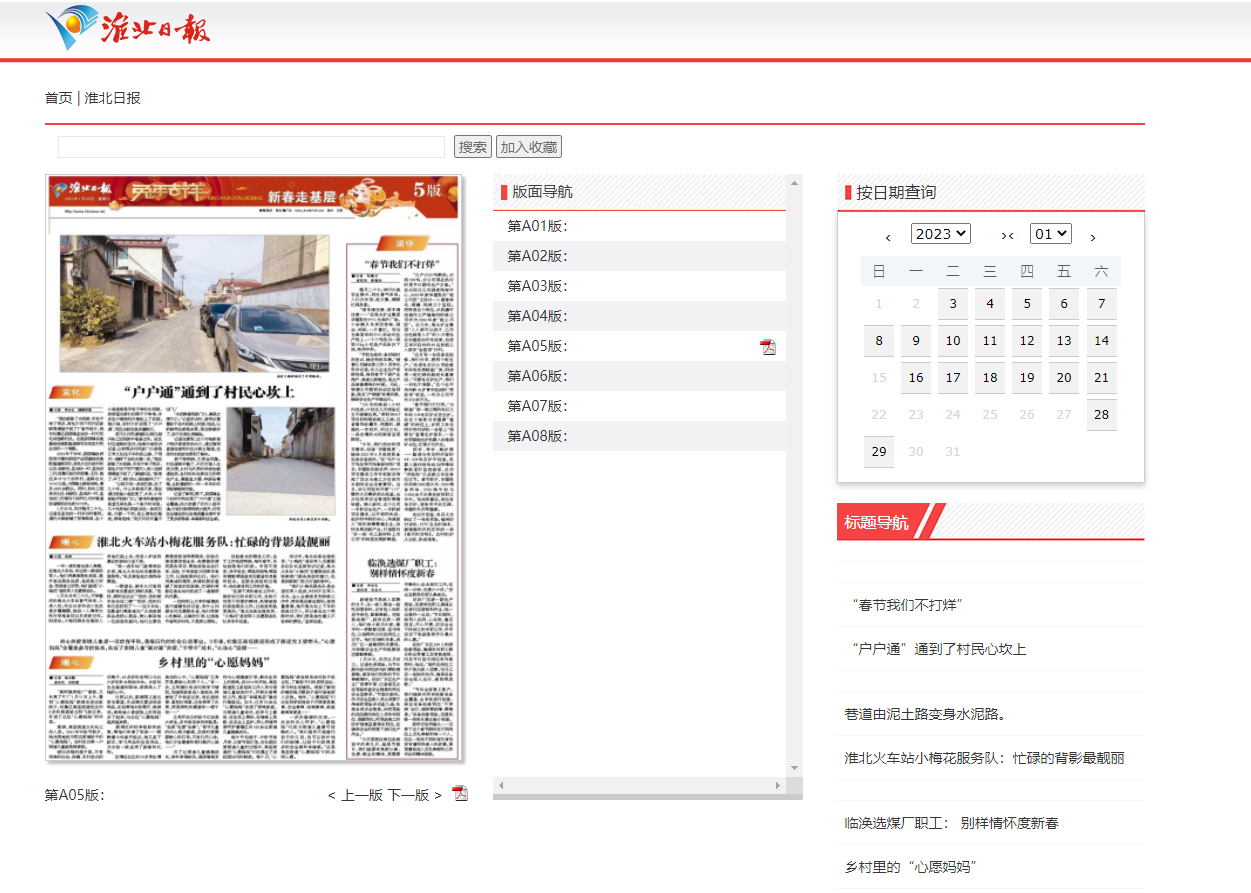Open article 乡村里的“心愿妈妈” link
1251x893 pixels.
coord(910,867)
